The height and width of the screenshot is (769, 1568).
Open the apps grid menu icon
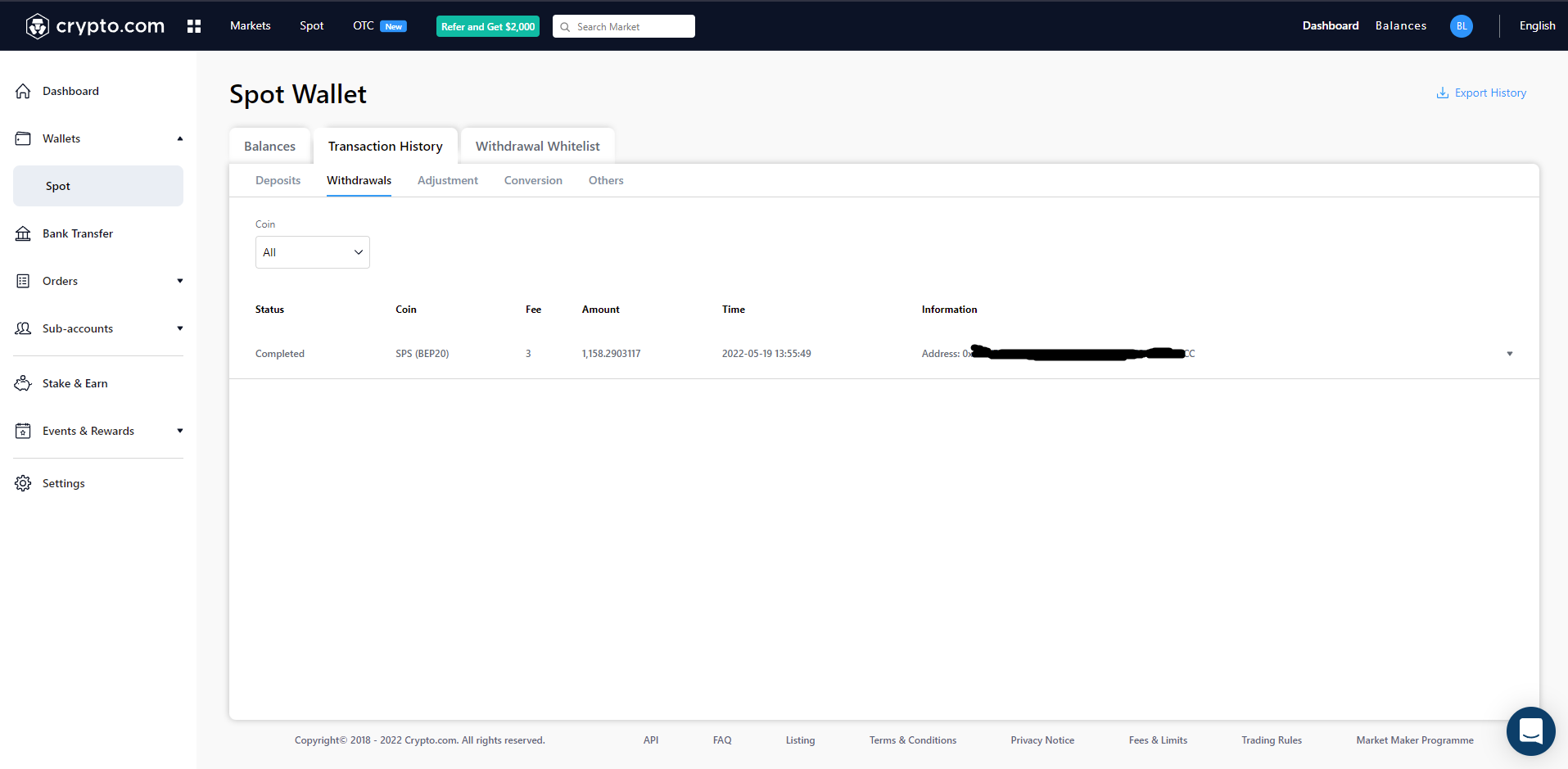194,26
